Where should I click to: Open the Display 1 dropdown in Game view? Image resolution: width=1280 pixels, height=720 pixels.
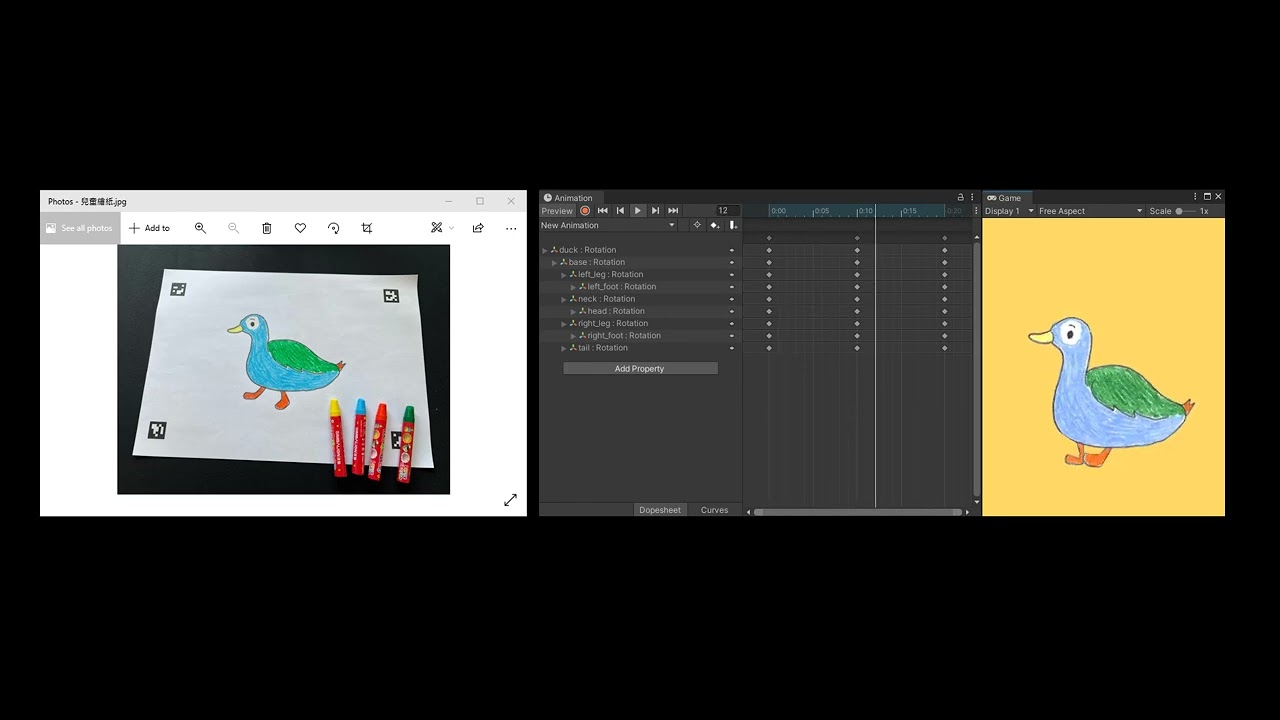(x=1009, y=211)
